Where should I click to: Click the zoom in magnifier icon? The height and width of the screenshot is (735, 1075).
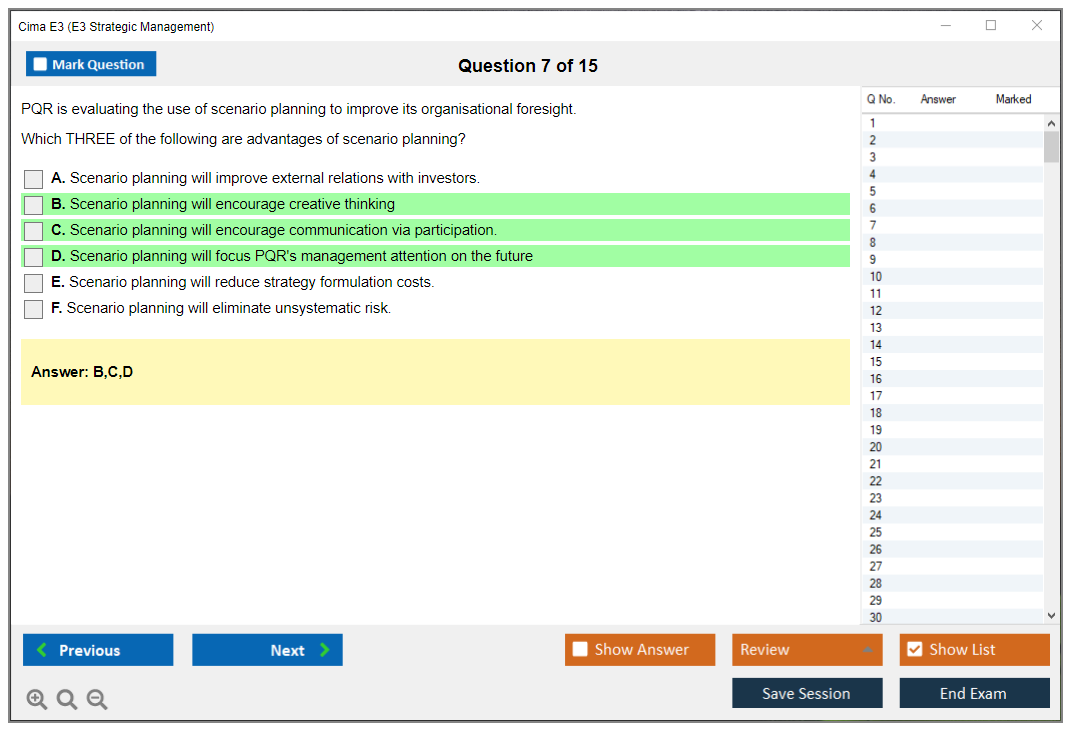tap(37, 700)
